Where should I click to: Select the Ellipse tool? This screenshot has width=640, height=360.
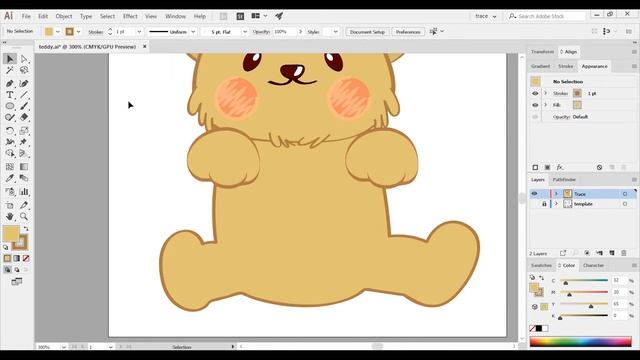pyautogui.click(x=10, y=106)
